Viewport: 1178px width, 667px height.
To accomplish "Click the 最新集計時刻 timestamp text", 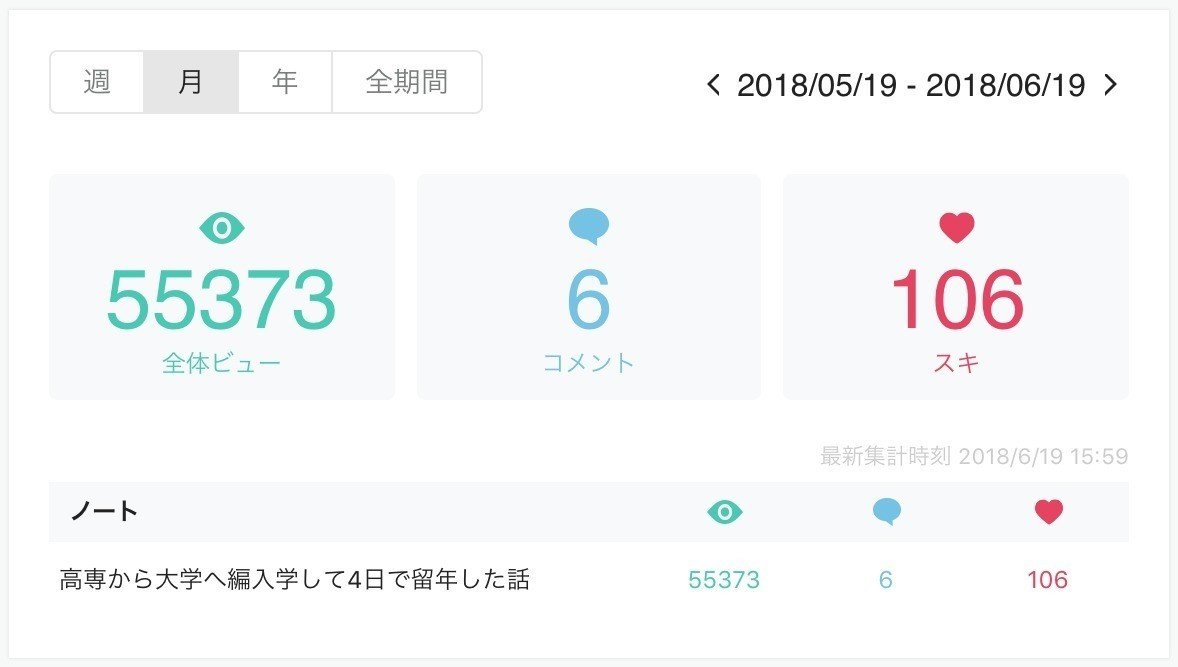I will (x=972, y=456).
